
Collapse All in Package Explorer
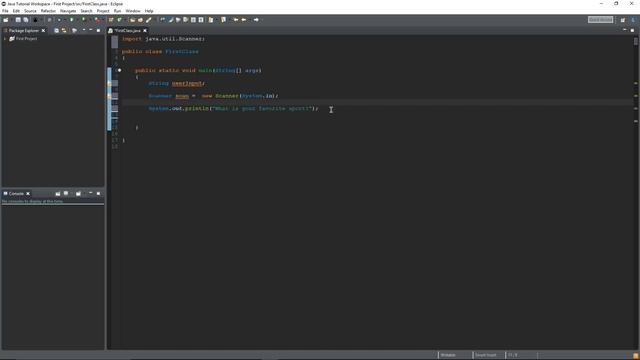coord(56,30)
